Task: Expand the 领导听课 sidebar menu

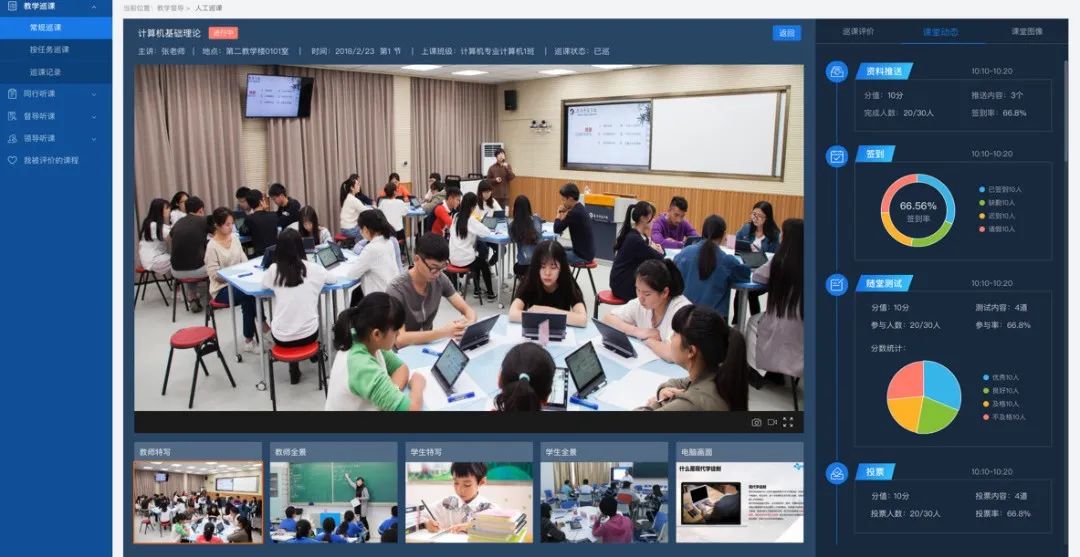Action: 94,138
